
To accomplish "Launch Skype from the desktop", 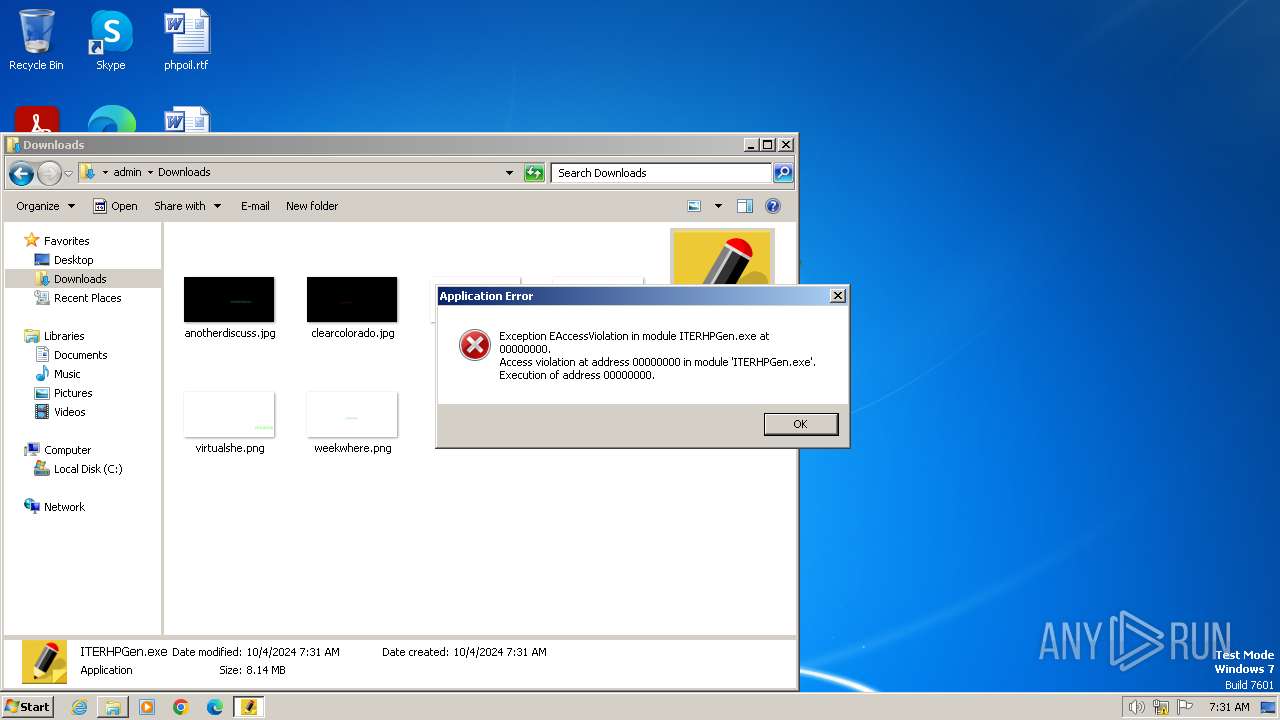I will click(x=111, y=40).
